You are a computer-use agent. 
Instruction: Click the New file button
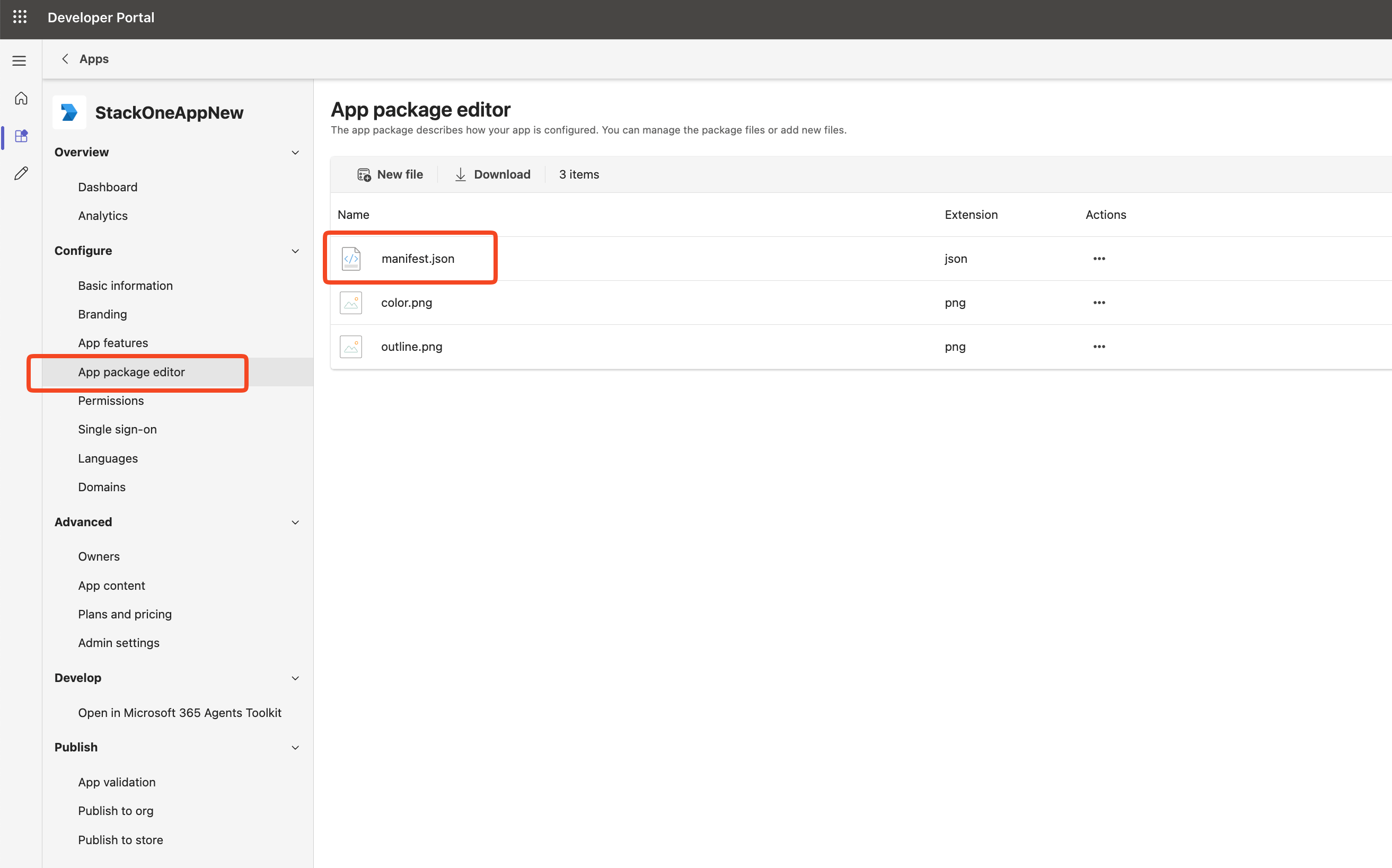[x=390, y=174]
